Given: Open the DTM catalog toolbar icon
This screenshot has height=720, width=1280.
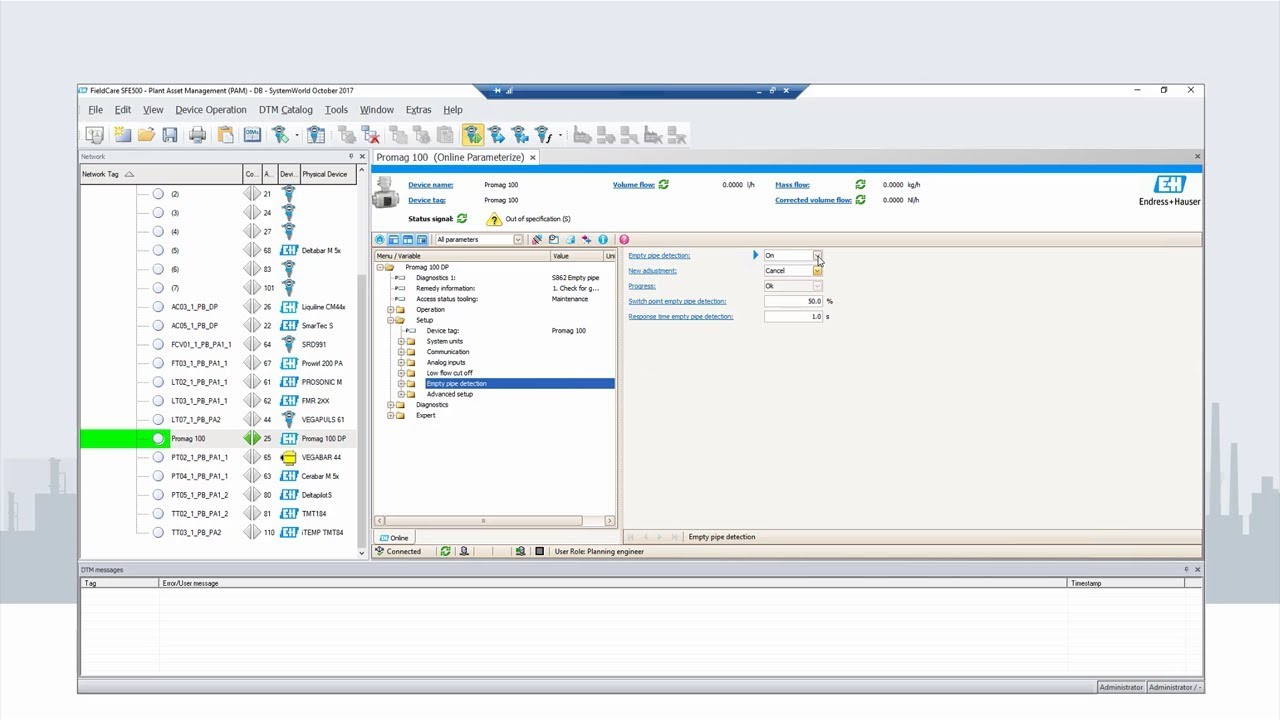Looking at the screenshot, I should (x=252, y=135).
